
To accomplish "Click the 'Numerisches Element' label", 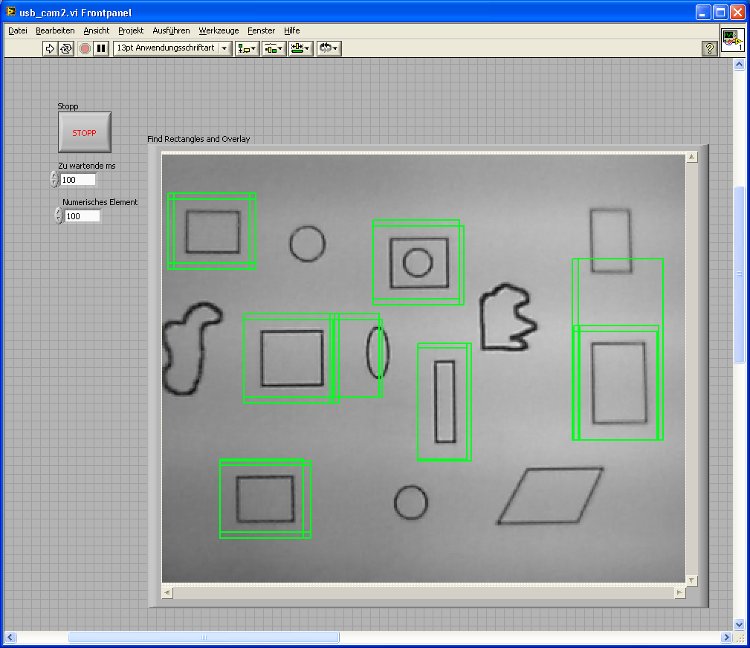I will 100,202.
